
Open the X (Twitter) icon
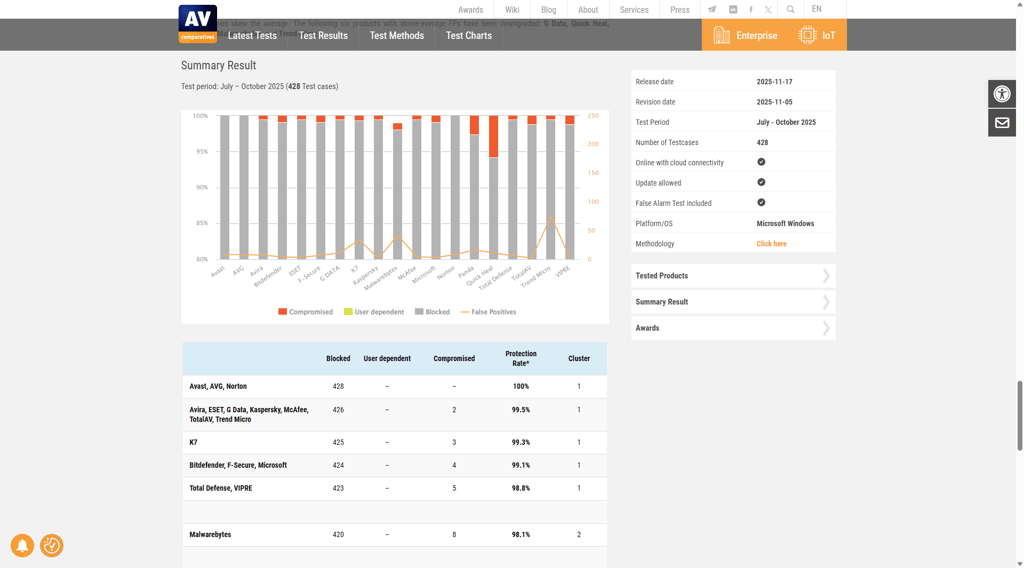pyautogui.click(x=768, y=10)
